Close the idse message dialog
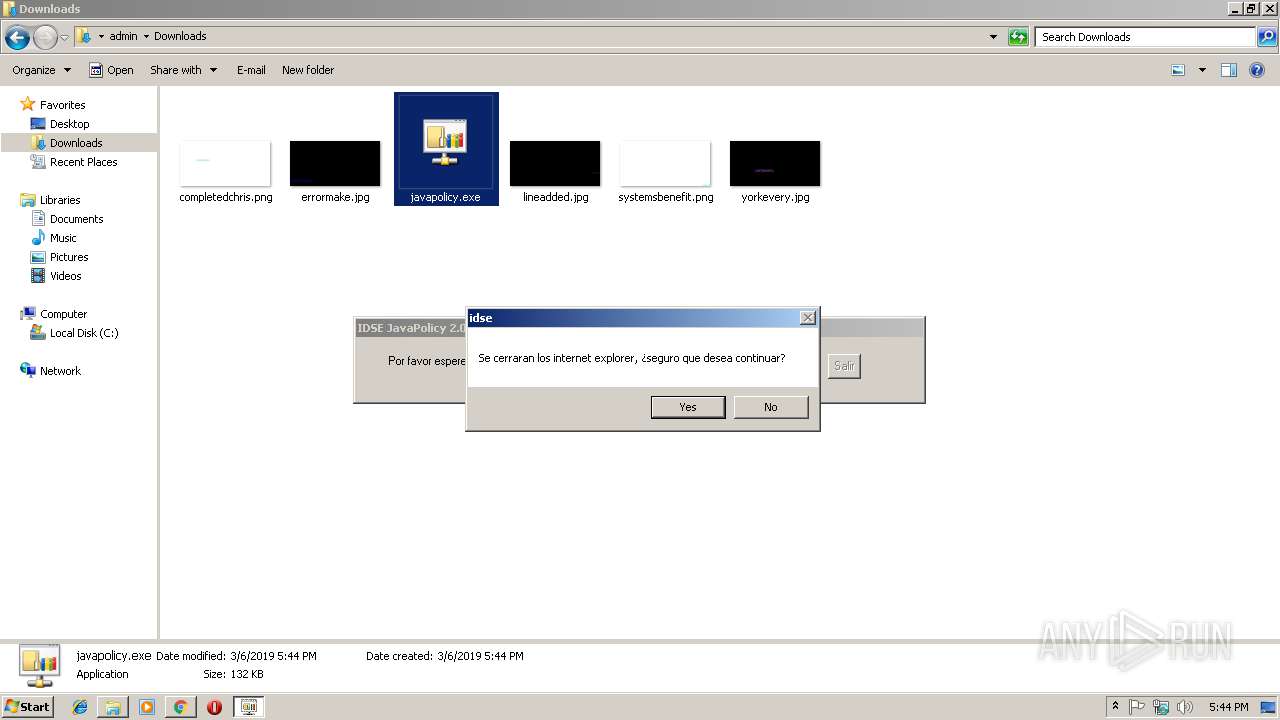Screen dimensions: 1280x720 [x=808, y=317]
